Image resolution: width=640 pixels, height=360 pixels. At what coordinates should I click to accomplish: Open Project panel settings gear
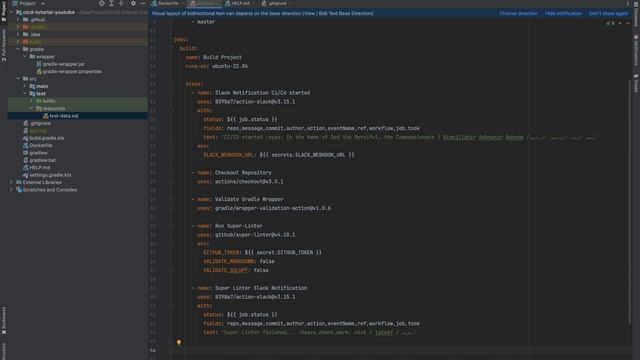coord(133,3)
